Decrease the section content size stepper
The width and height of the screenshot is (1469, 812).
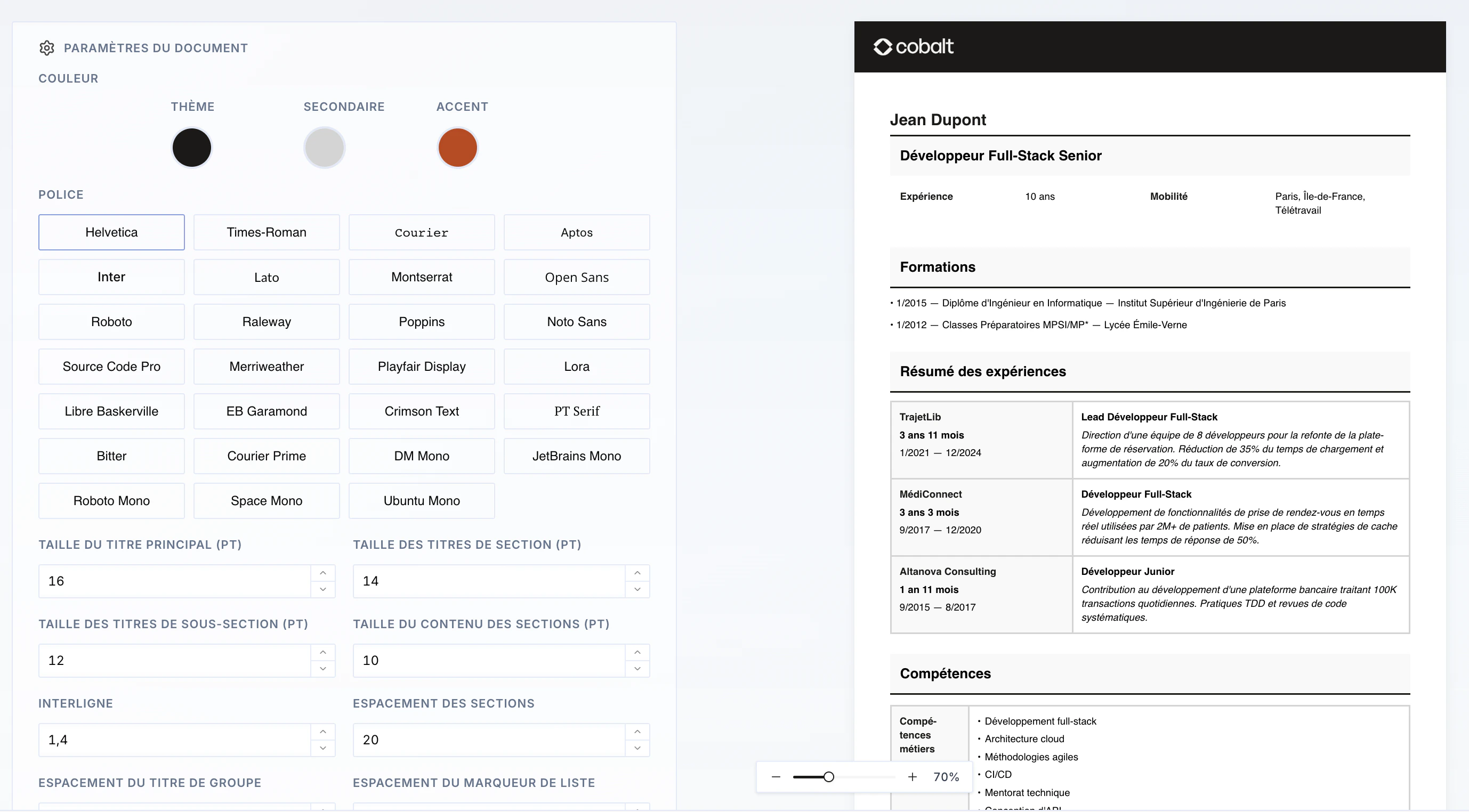click(637, 668)
